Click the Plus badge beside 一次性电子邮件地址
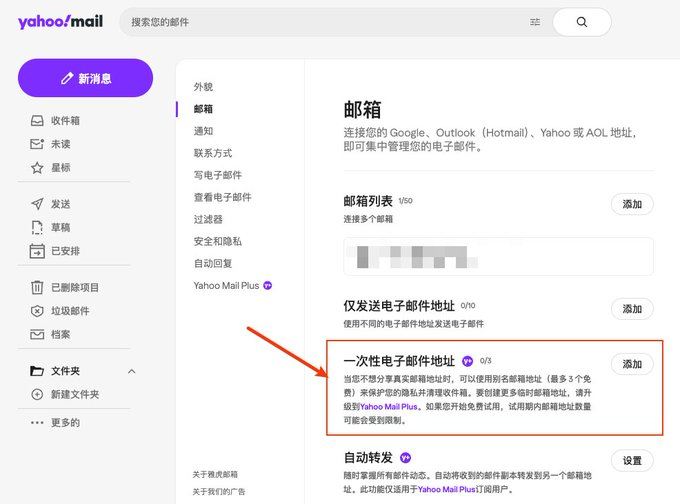Image resolution: width=680 pixels, height=504 pixels. [x=467, y=361]
